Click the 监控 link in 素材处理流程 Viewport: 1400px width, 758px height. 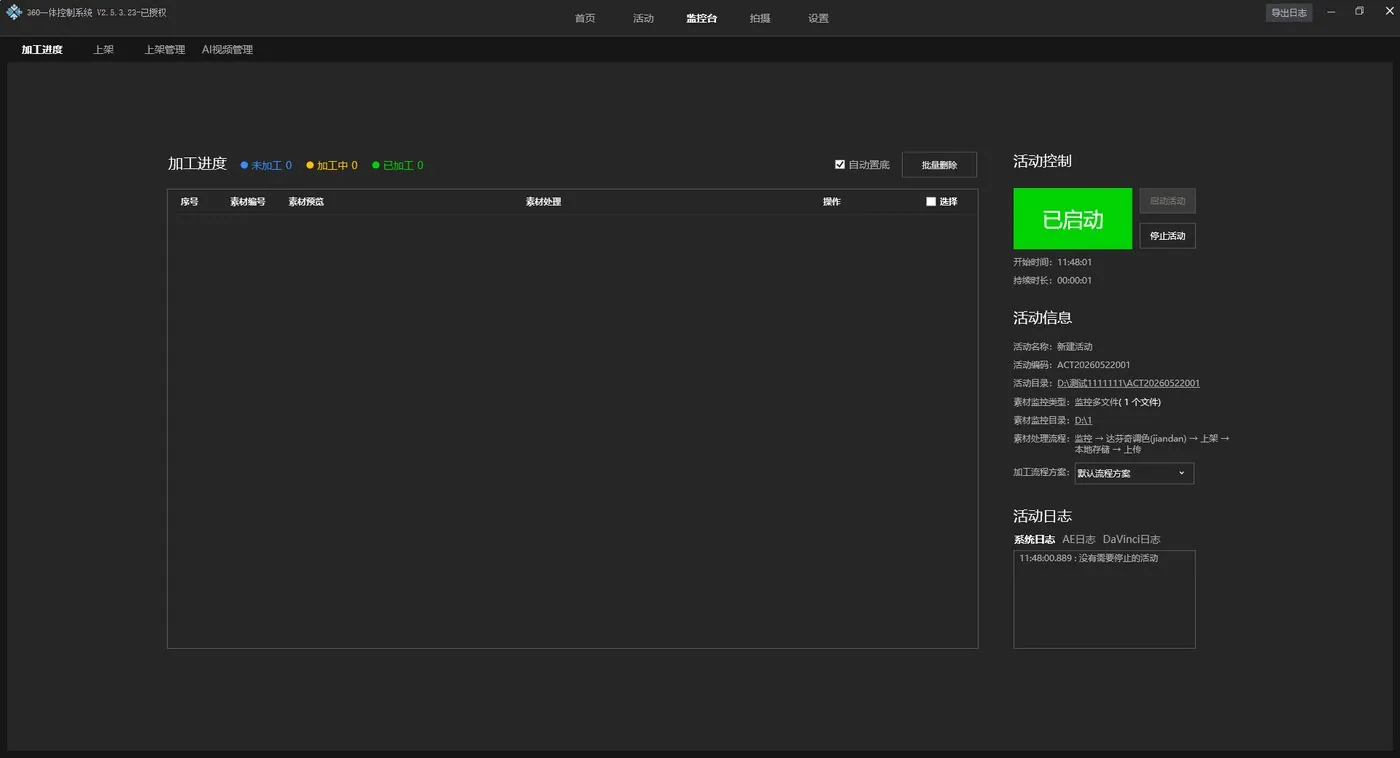tap(1084, 439)
